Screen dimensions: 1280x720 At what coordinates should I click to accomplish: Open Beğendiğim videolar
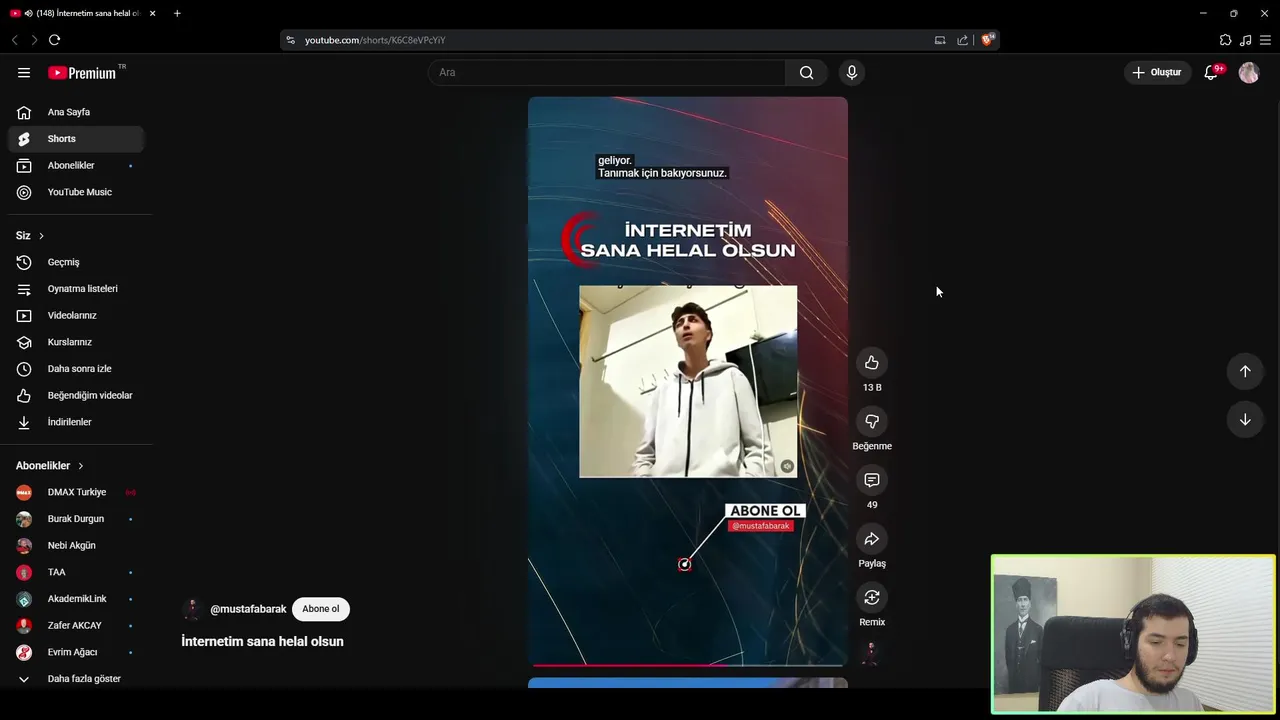click(x=76, y=395)
